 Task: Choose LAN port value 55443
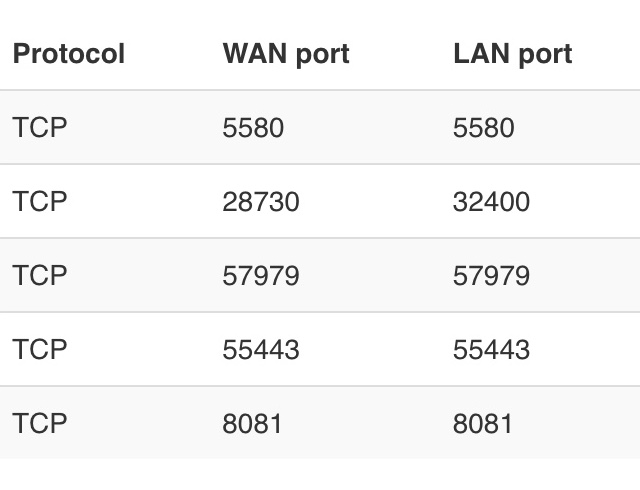coord(491,350)
